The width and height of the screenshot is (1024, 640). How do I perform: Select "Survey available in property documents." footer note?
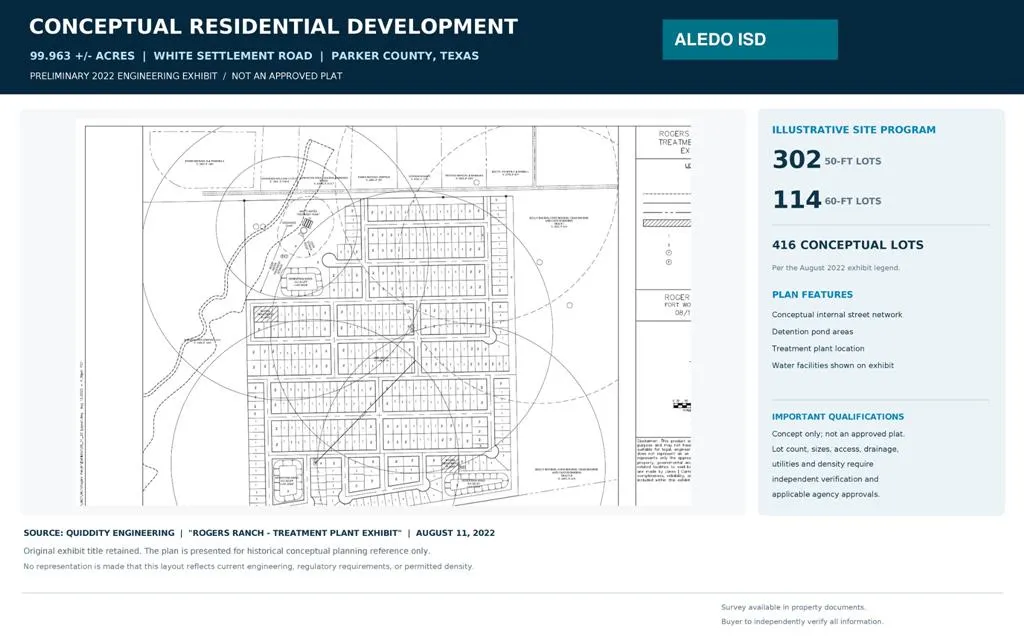pos(793,607)
